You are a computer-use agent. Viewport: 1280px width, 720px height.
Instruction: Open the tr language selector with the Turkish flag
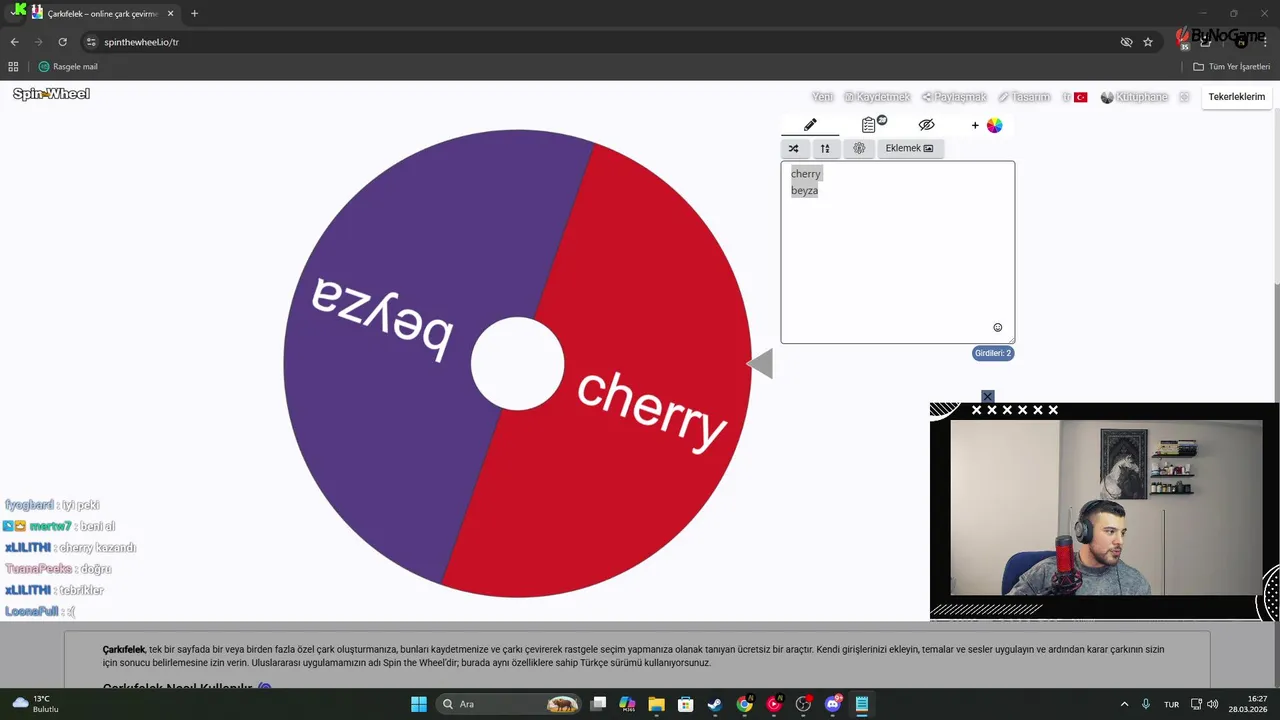[1075, 97]
